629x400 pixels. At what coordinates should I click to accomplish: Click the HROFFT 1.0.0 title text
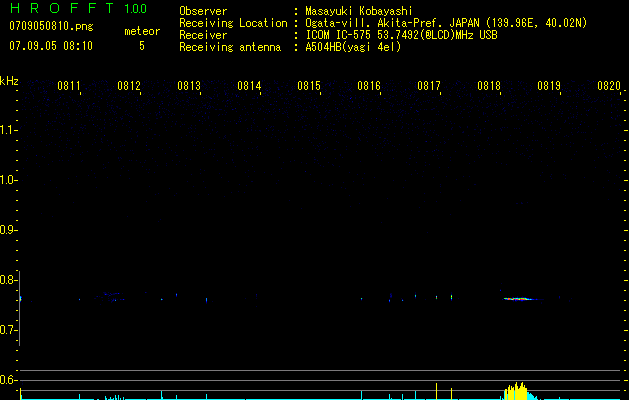pos(78,8)
